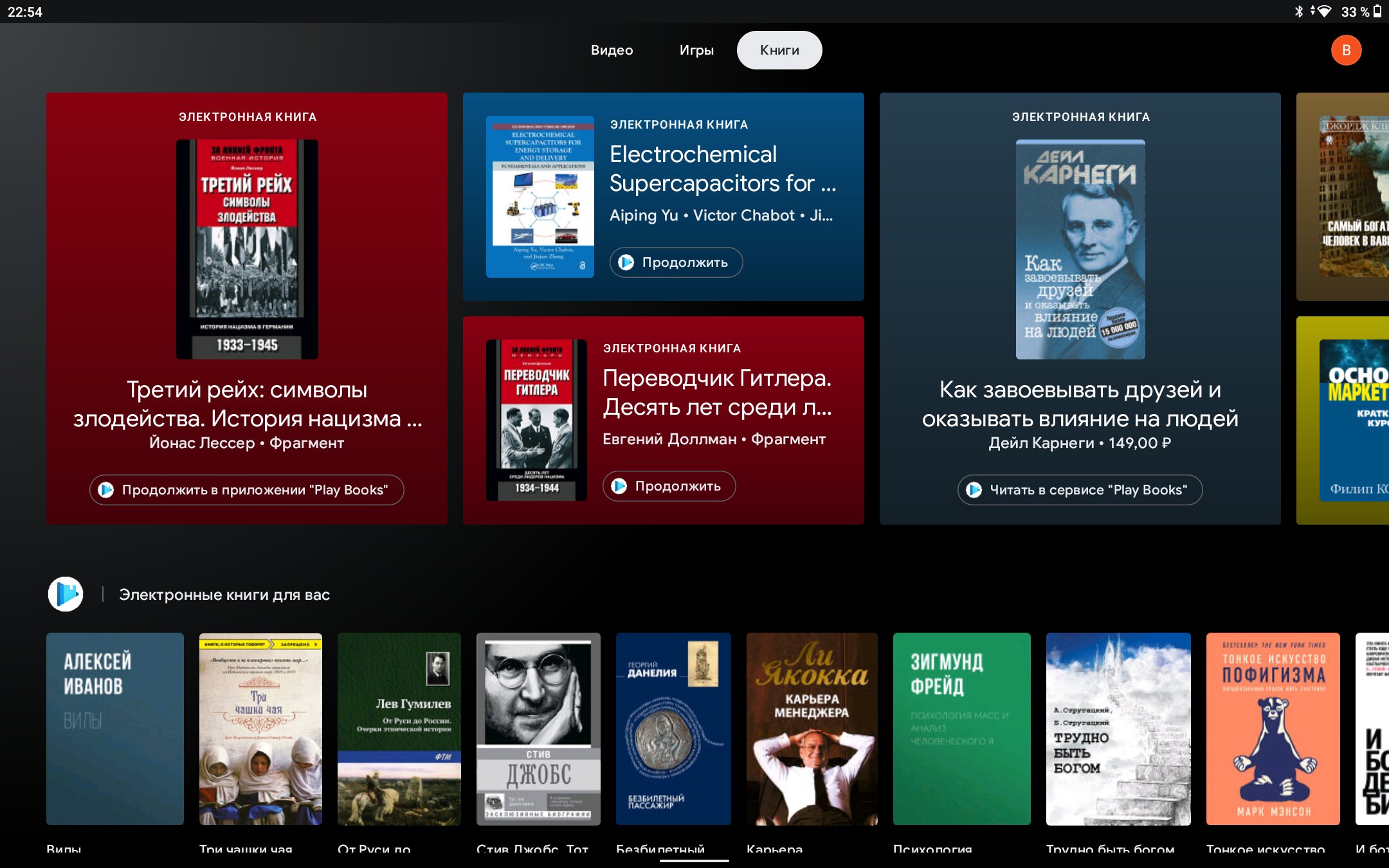Image resolution: width=1389 pixels, height=868 pixels.
Task: Open Дейл Карнеги book cover
Action: pos(1080,249)
